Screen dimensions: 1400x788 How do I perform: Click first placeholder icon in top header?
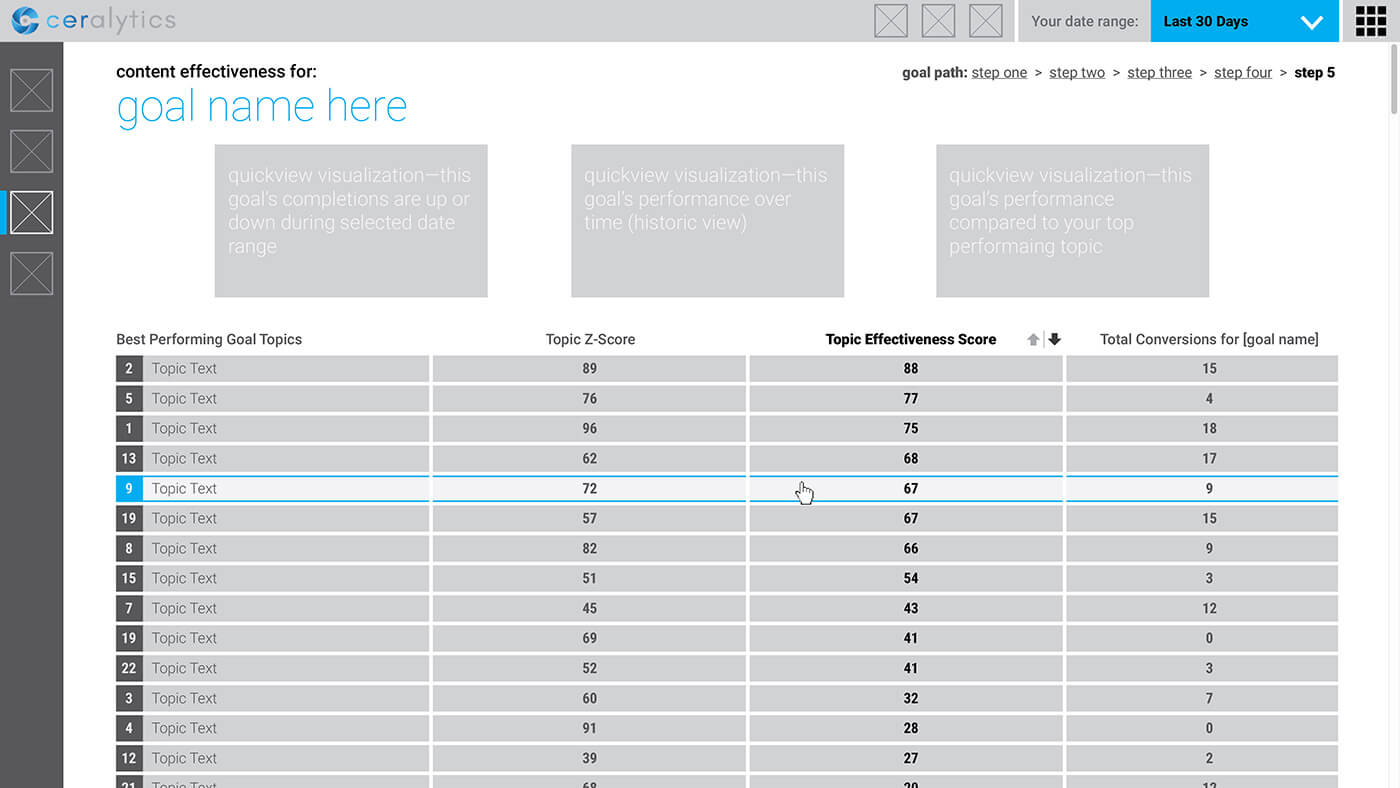[891, 21]
